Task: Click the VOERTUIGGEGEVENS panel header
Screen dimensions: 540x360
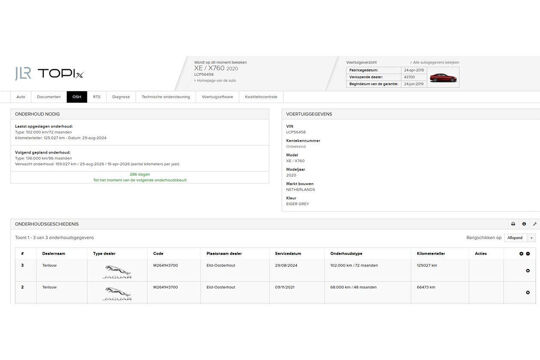Action: (411, 114)
